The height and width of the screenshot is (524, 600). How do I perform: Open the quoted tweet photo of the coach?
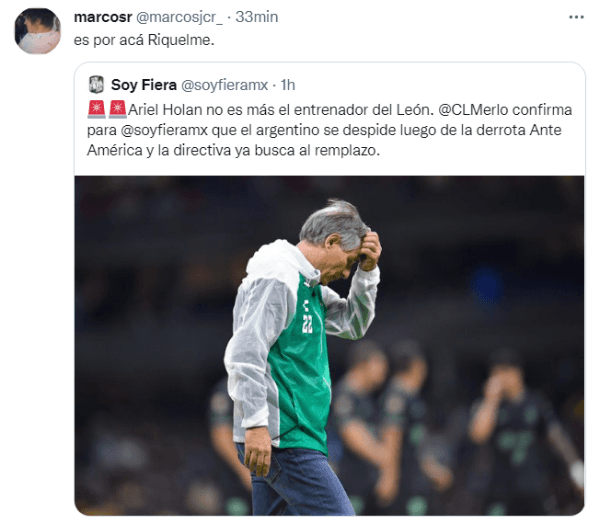tap(329, 345)
